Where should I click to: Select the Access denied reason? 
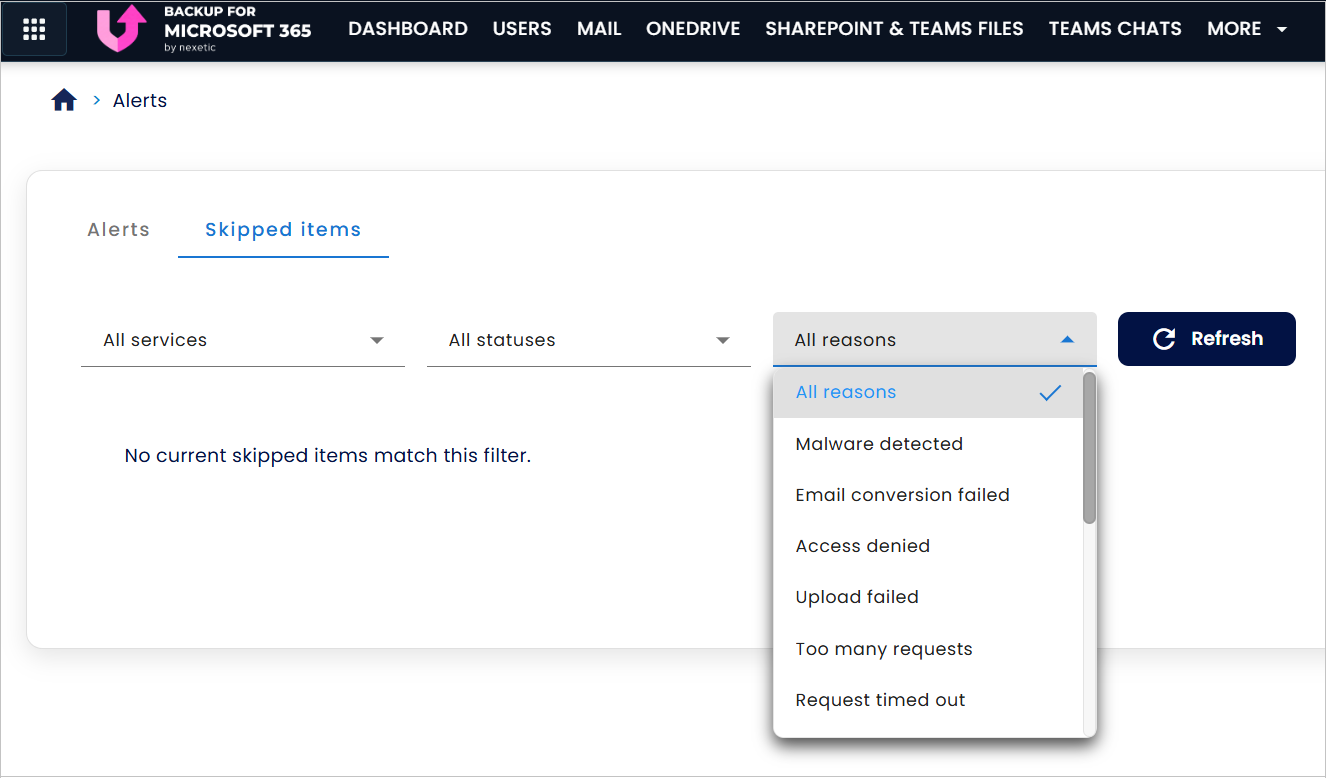928,546
